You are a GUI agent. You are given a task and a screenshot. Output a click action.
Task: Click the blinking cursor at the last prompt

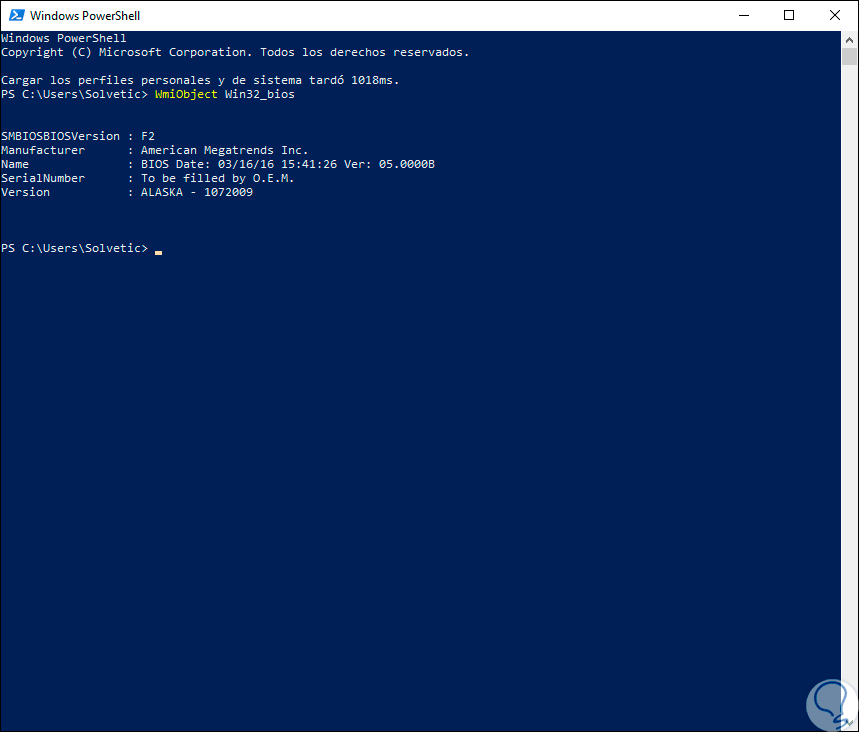[158, 250]
